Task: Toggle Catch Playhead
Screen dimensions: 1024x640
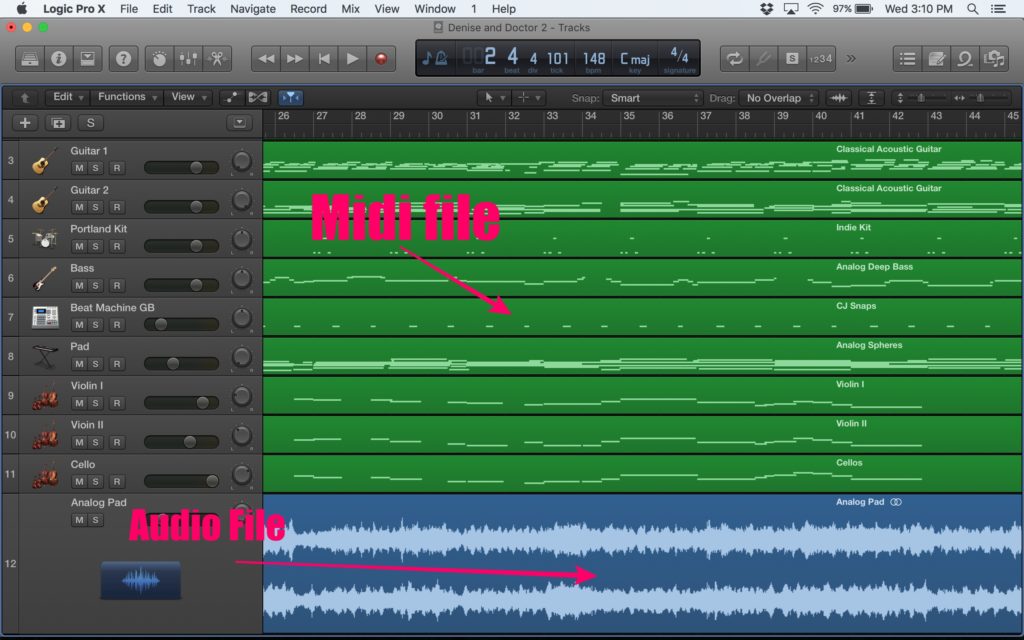Action: point(291,98)
